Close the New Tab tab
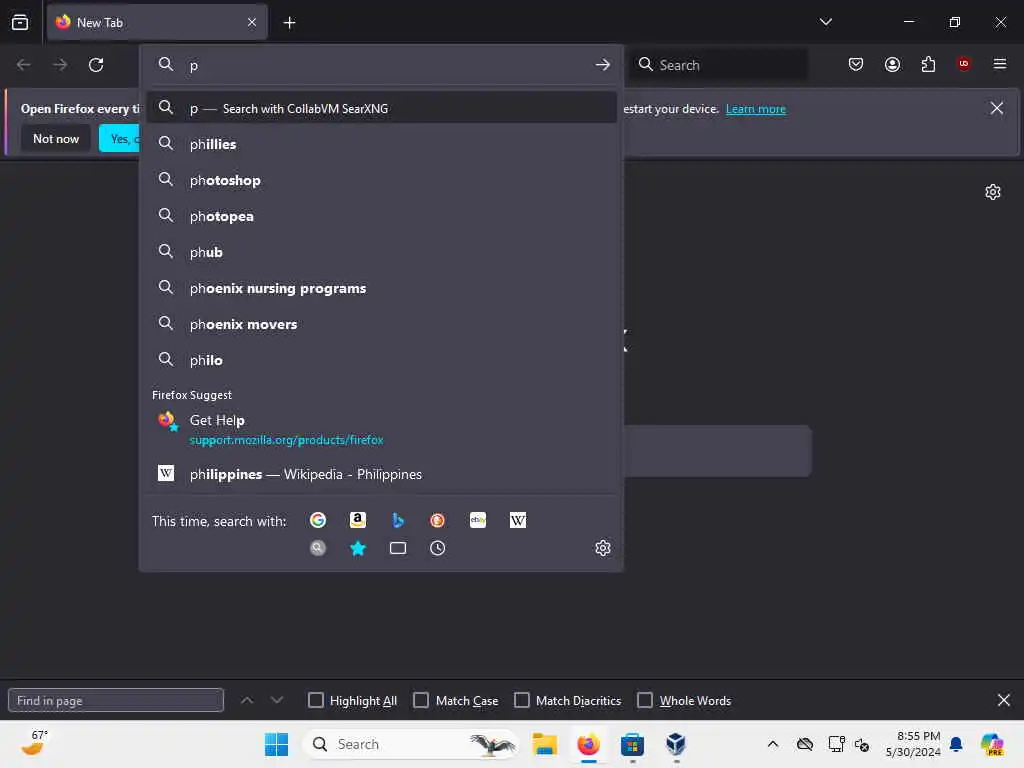This screenshot has height=768, width=1024. (252, 23)
